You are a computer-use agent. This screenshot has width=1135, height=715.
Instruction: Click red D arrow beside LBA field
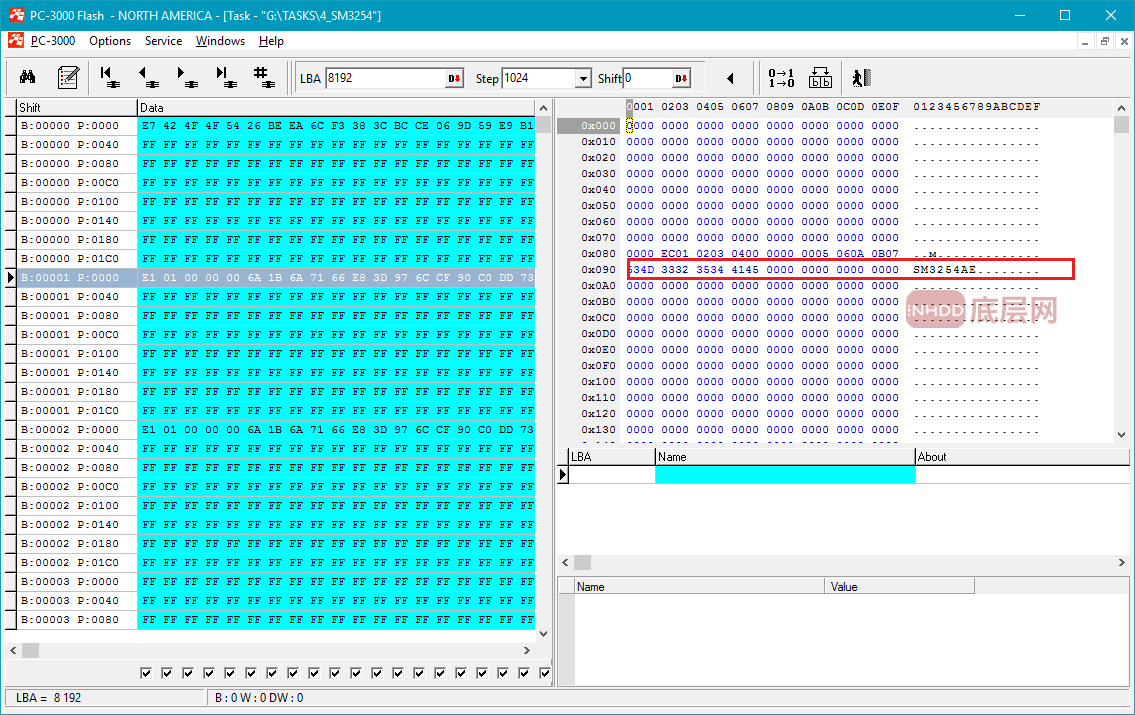pyautogui.click(x=454, y=78)
